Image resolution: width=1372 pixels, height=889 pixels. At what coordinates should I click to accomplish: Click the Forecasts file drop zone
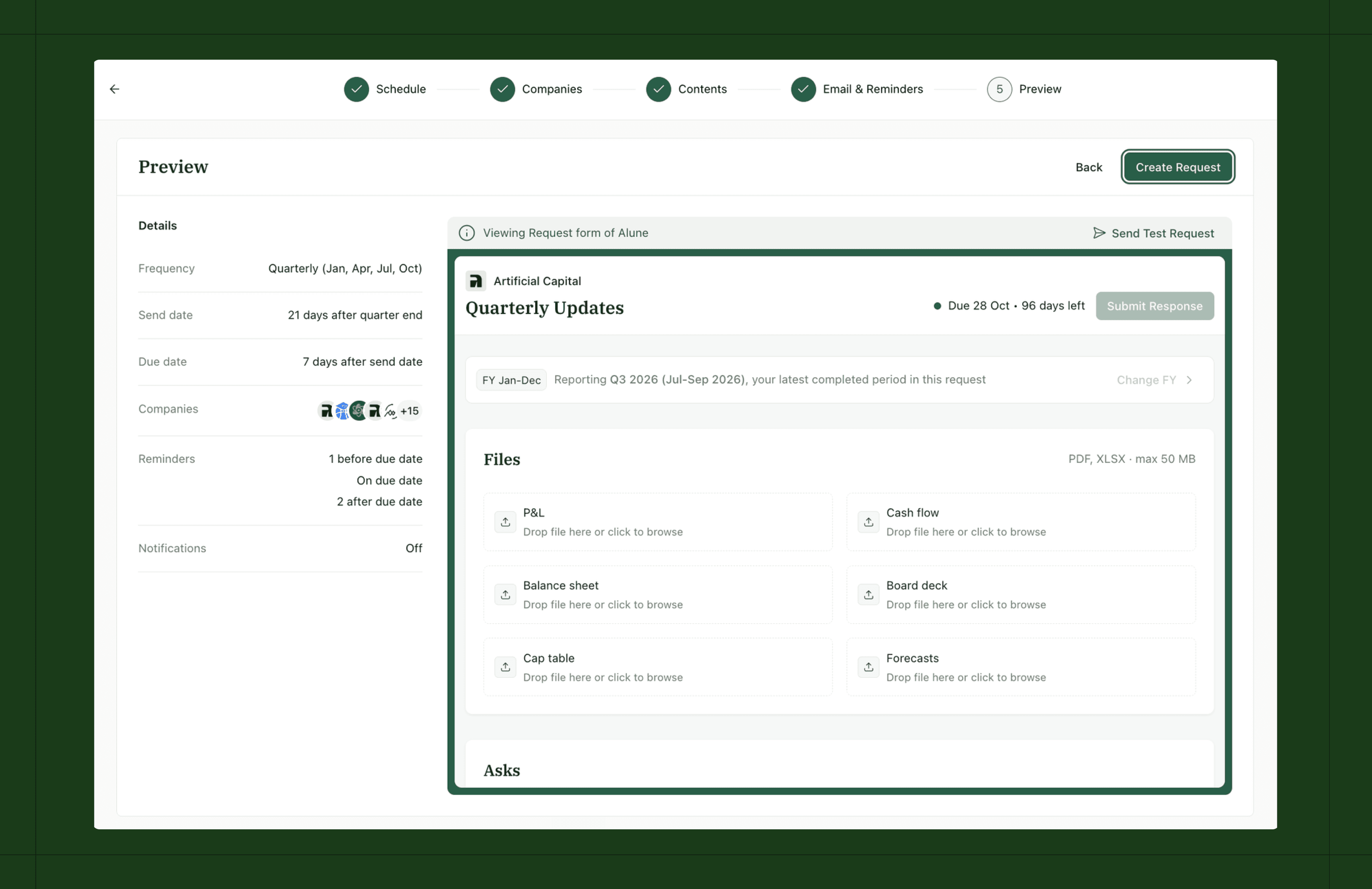1020,667
